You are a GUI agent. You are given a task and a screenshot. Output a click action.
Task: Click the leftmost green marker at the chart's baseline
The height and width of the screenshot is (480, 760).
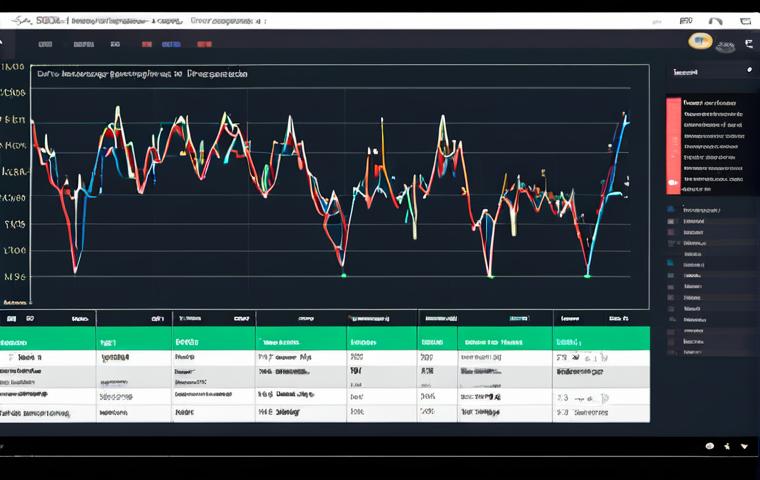344,275
